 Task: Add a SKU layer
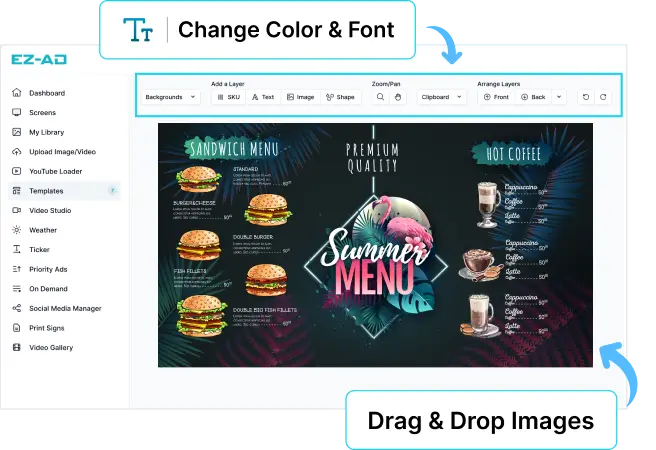229,97
